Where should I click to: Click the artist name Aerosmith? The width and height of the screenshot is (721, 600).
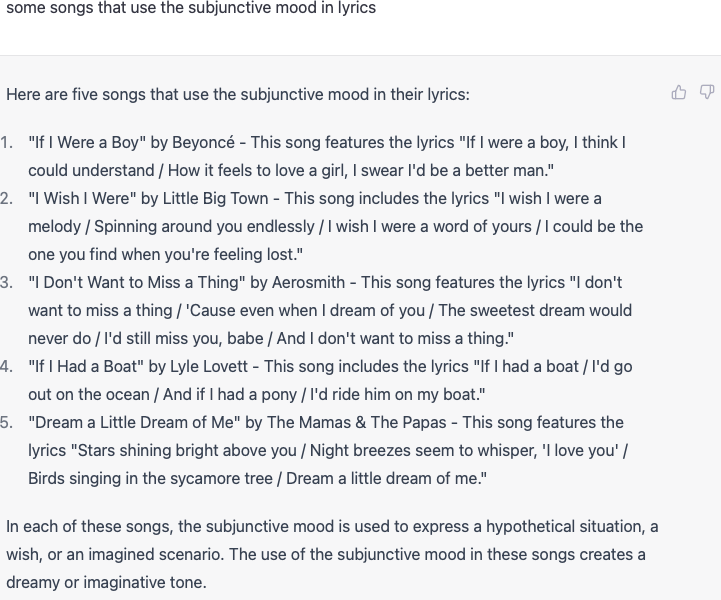pyautogui.click(x=309, y=282)
